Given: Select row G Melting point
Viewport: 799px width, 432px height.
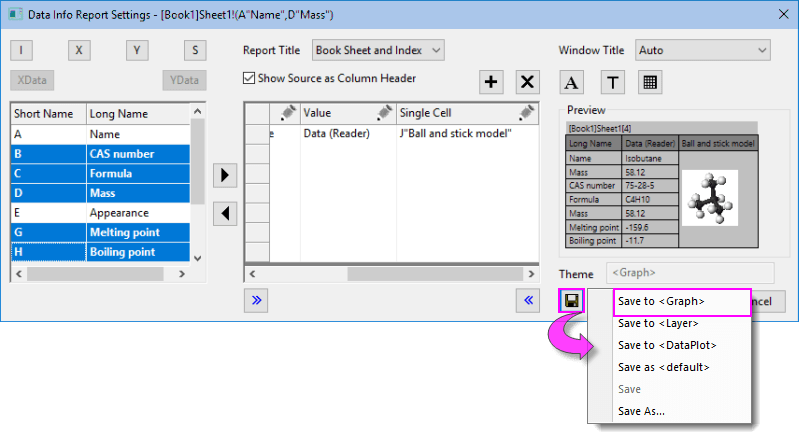Looking at the screenshot, I should coord(100,232).
